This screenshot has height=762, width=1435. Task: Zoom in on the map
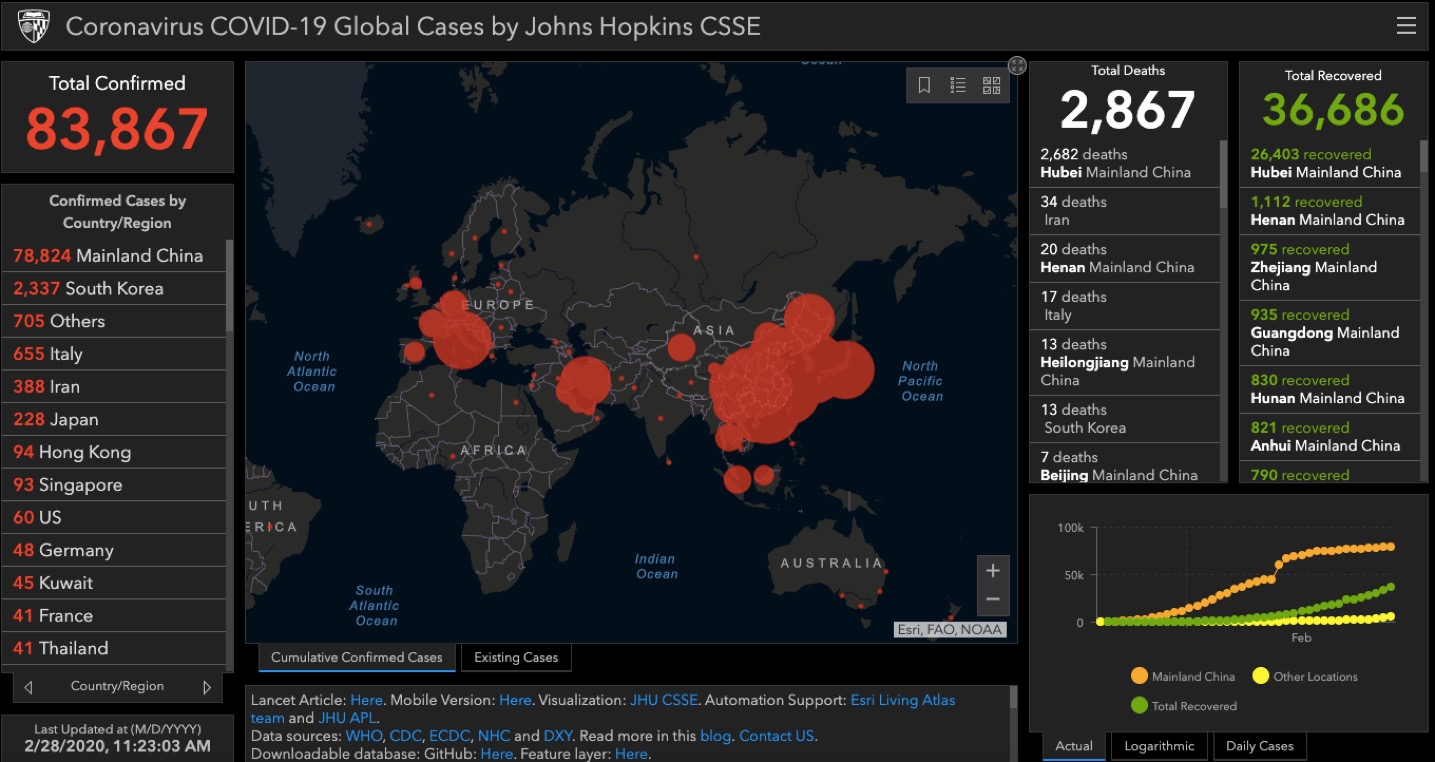point(993,571)
